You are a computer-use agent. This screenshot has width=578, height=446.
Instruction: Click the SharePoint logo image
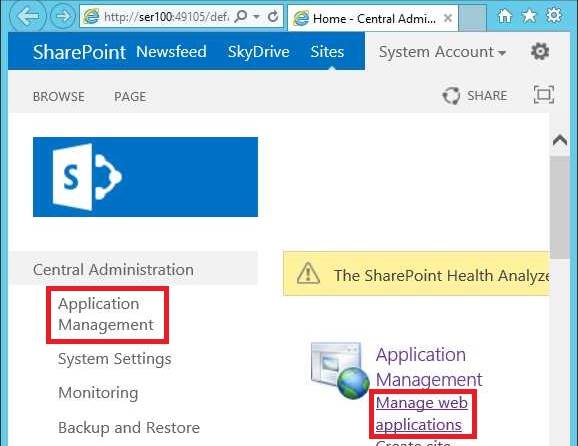pyautogui.click(x=145, y=177)
